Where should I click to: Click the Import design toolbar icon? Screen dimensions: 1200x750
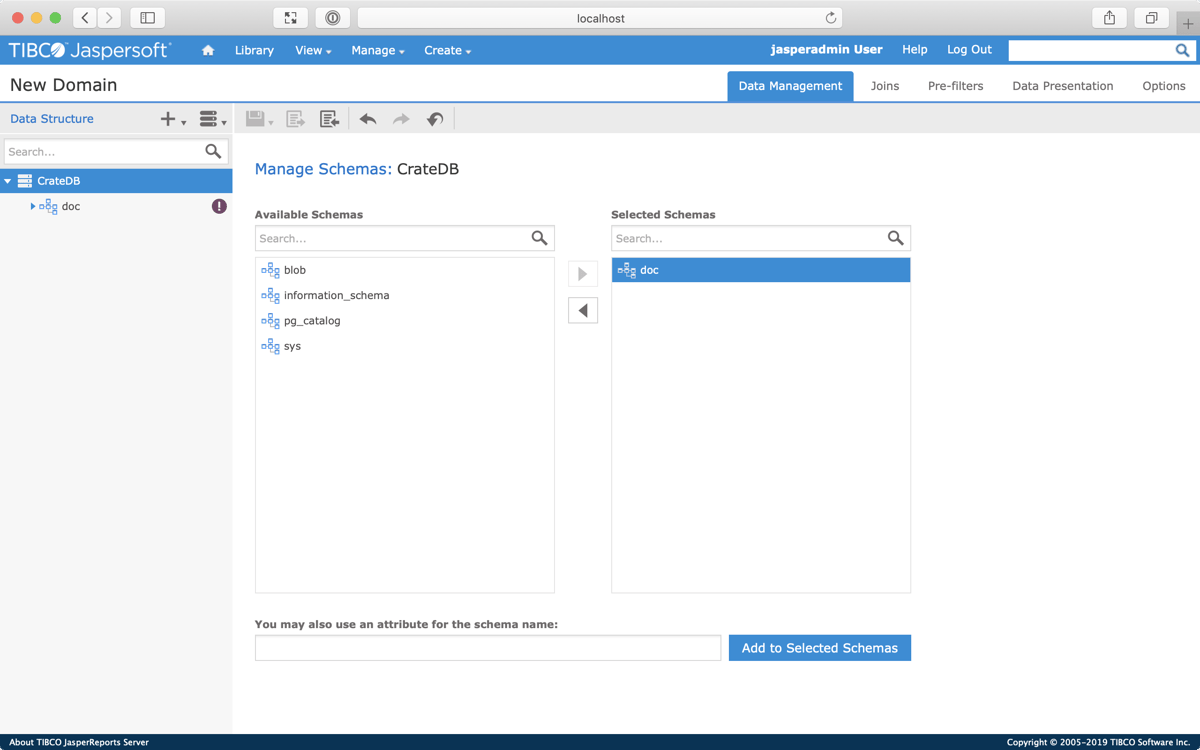point(329,119)
